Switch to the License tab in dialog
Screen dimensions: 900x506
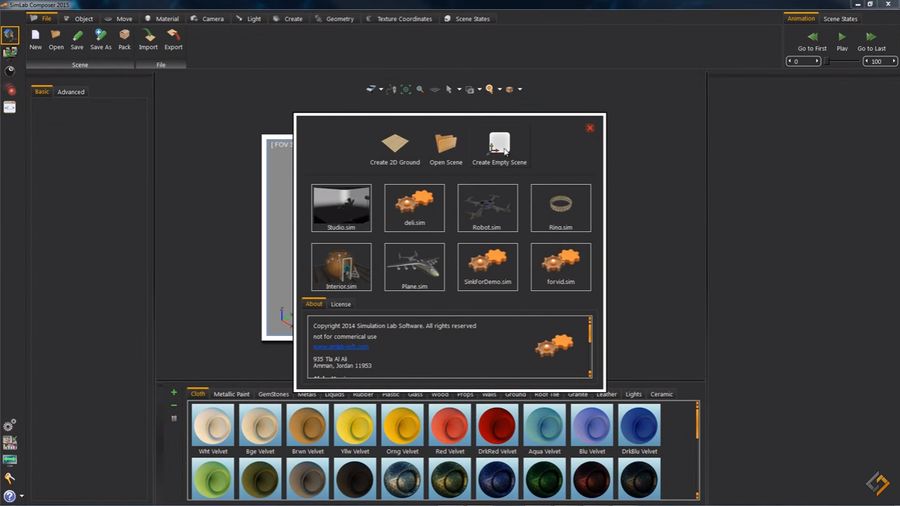340,304
